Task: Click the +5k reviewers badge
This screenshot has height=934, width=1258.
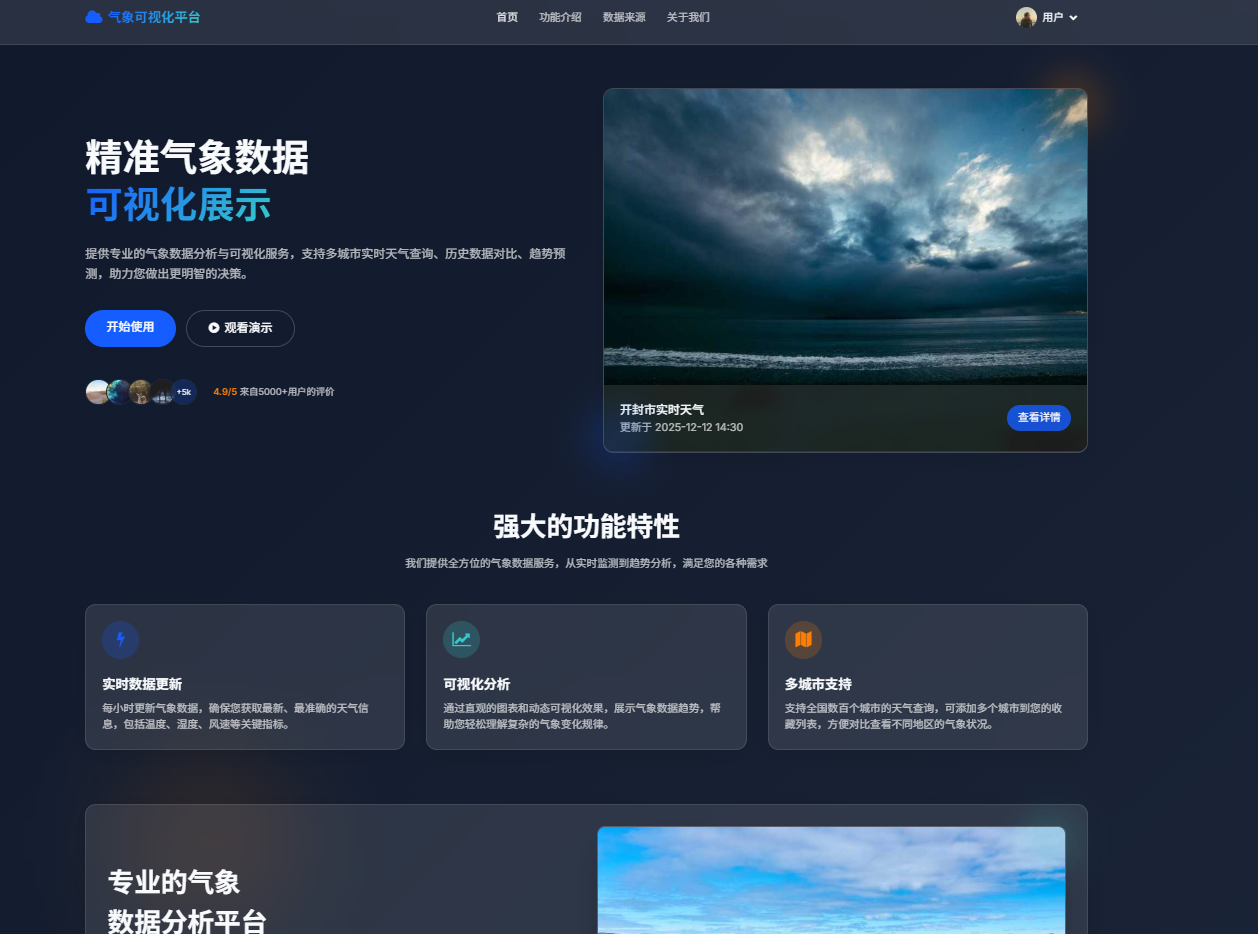Action: 184,392
